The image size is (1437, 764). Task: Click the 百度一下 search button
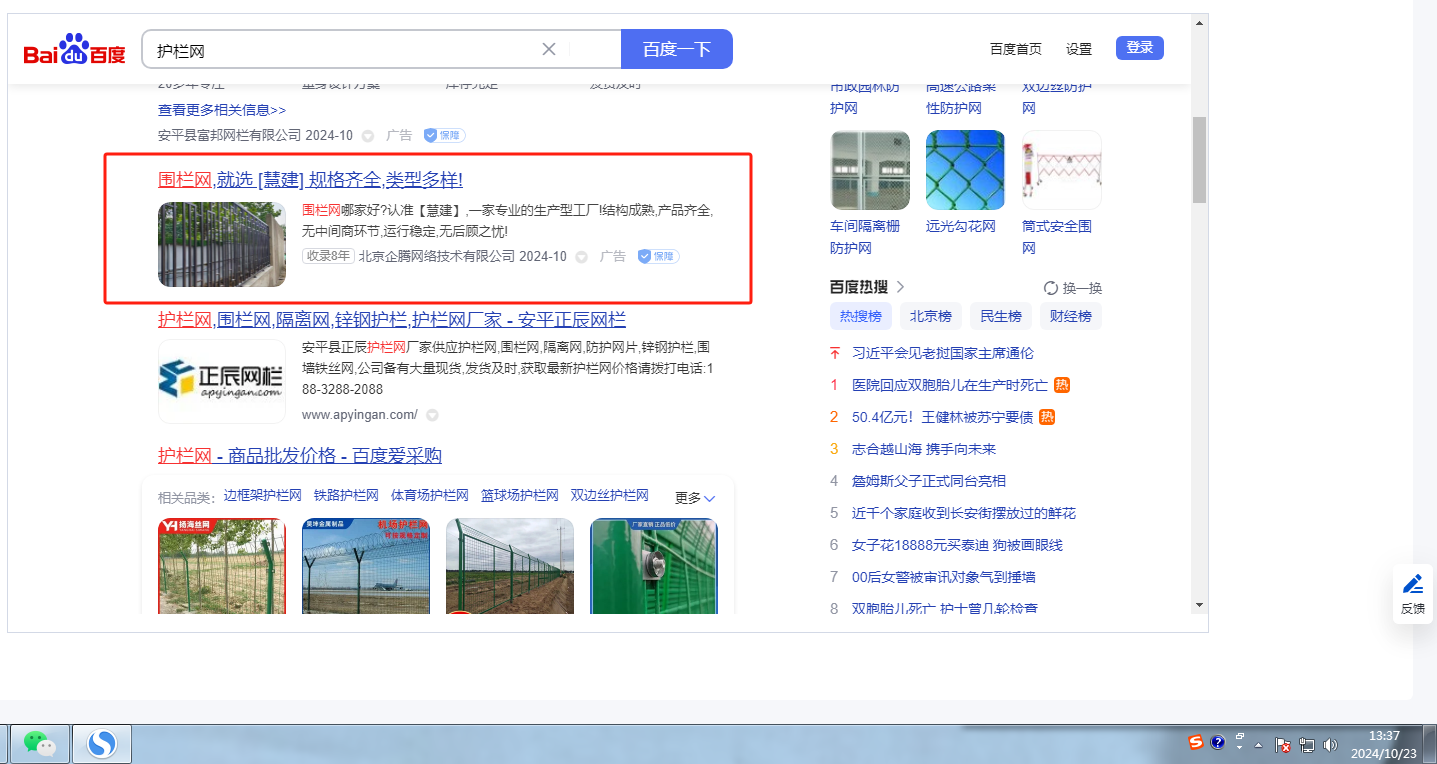(x=677, y=49)
